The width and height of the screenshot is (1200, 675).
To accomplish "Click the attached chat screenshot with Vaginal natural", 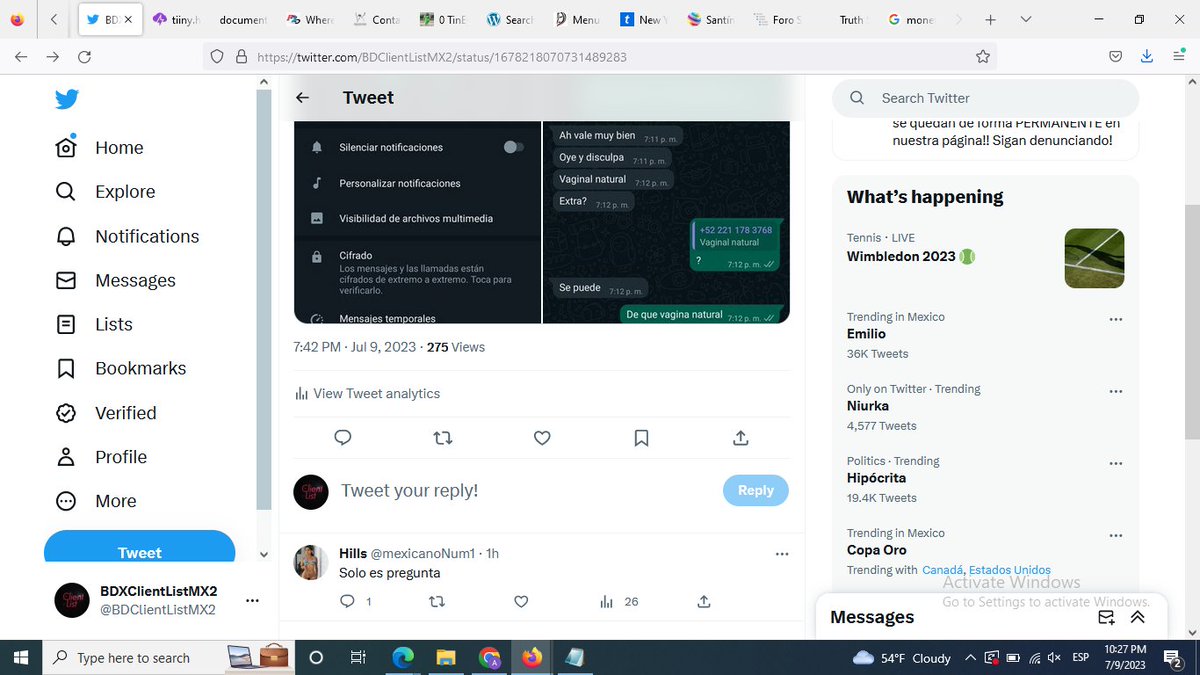I will pyautogui.click(x=666, y=222).
